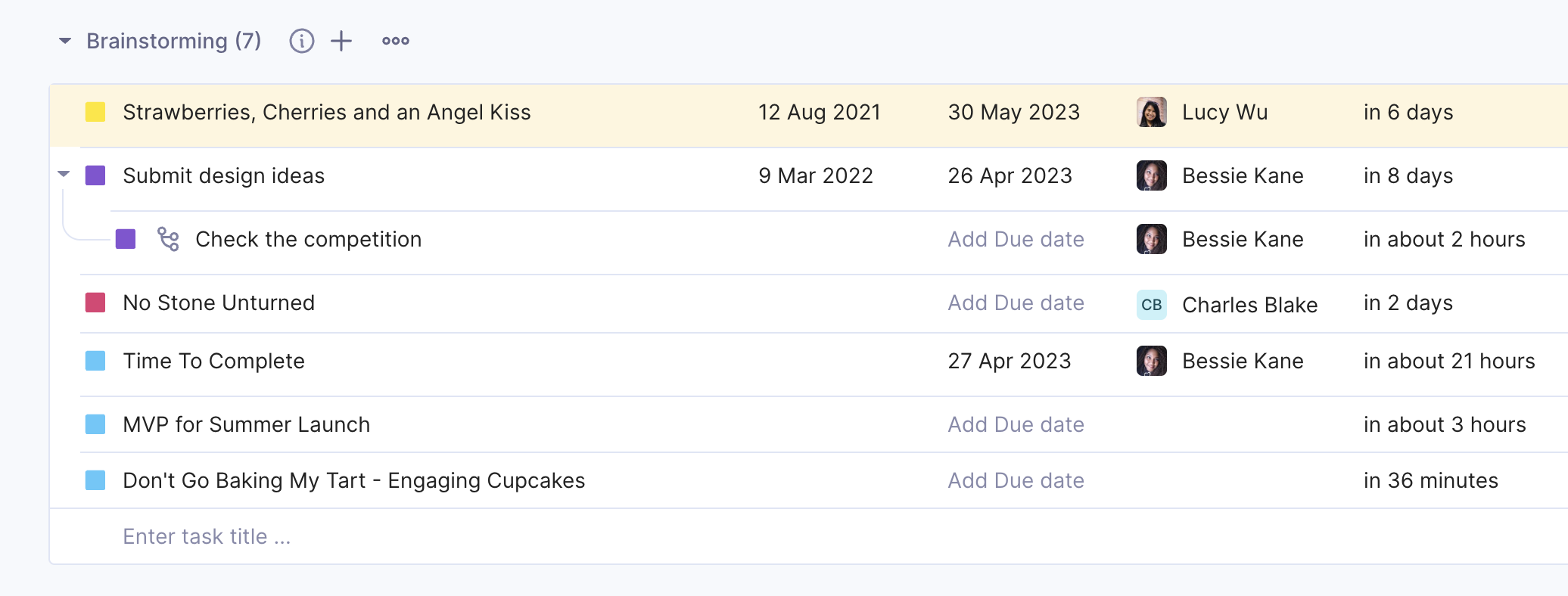Add a due date for Check the competition
Screen dimensions: 1568x596
1016,239
